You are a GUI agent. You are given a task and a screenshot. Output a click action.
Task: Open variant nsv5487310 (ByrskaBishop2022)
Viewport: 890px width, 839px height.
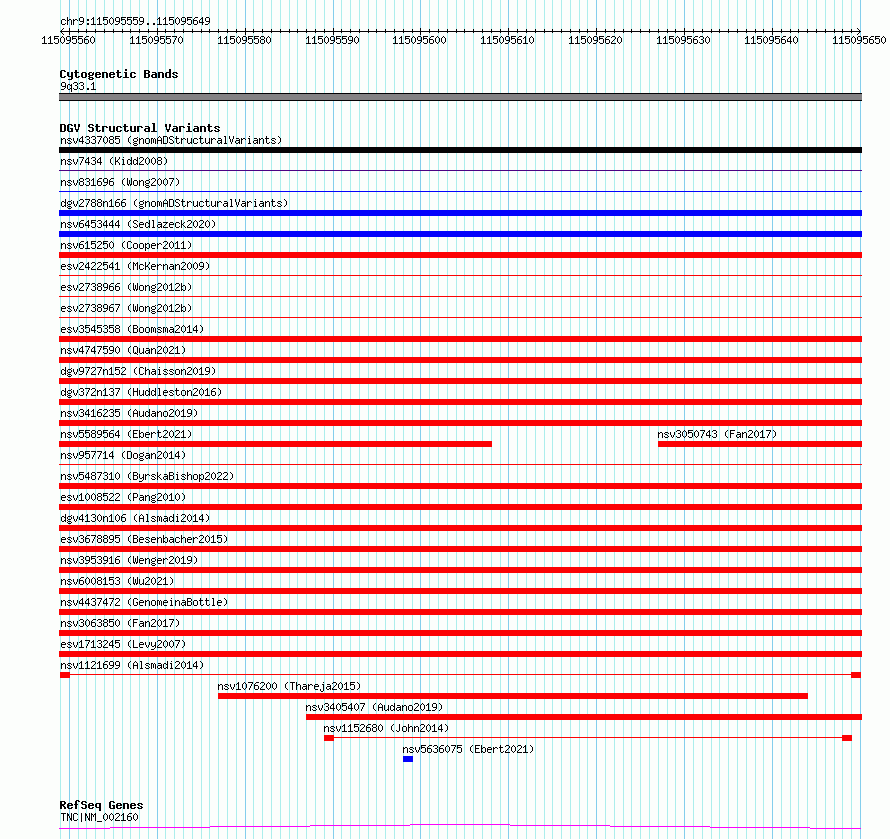point(147,476)
